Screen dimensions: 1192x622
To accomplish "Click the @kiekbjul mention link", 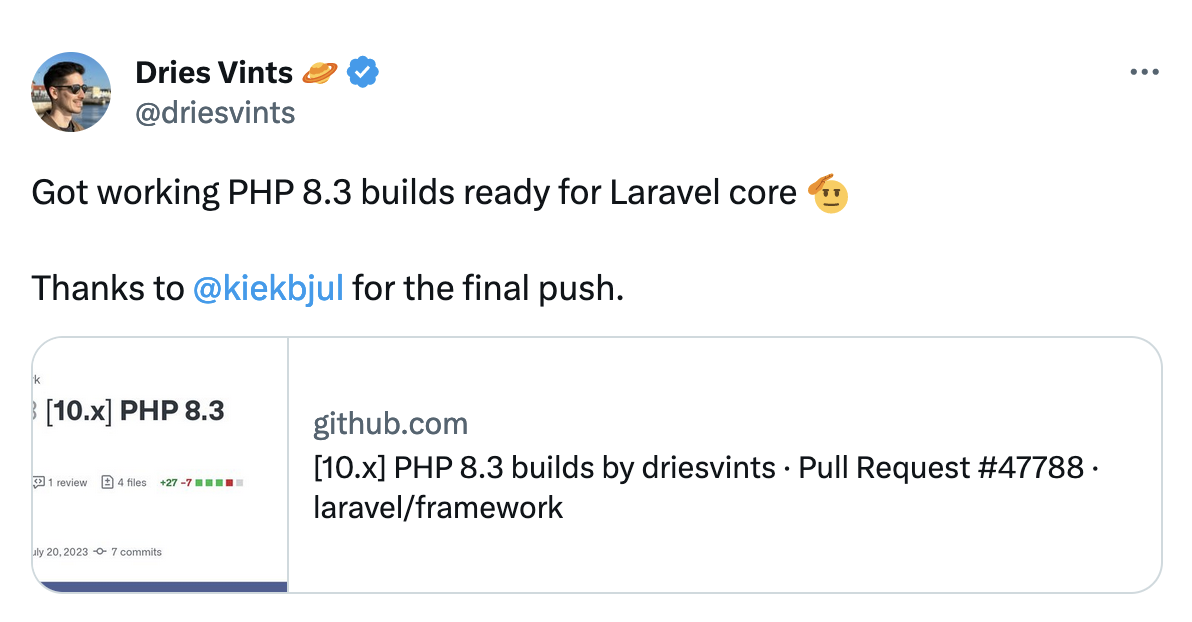I will (268, 288).
